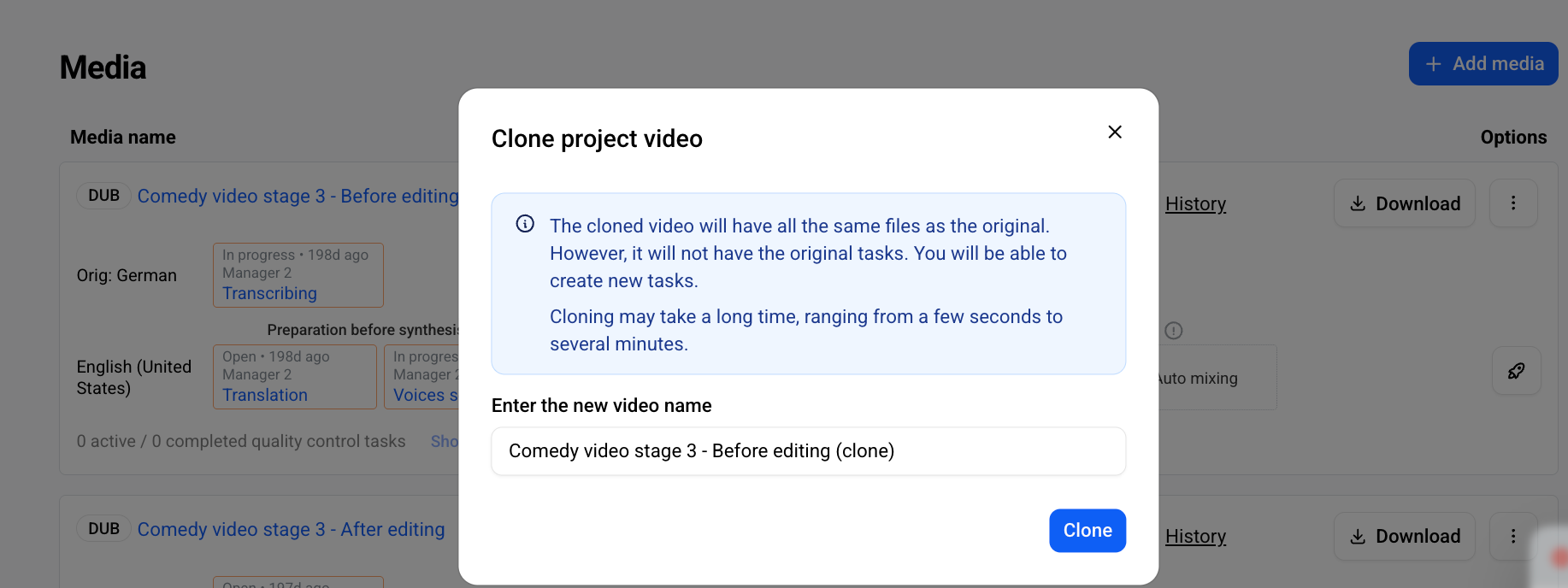Screen dimensions: 1568x588
Task: Click the plus icon in Add media
Action: pos(1434,64)
